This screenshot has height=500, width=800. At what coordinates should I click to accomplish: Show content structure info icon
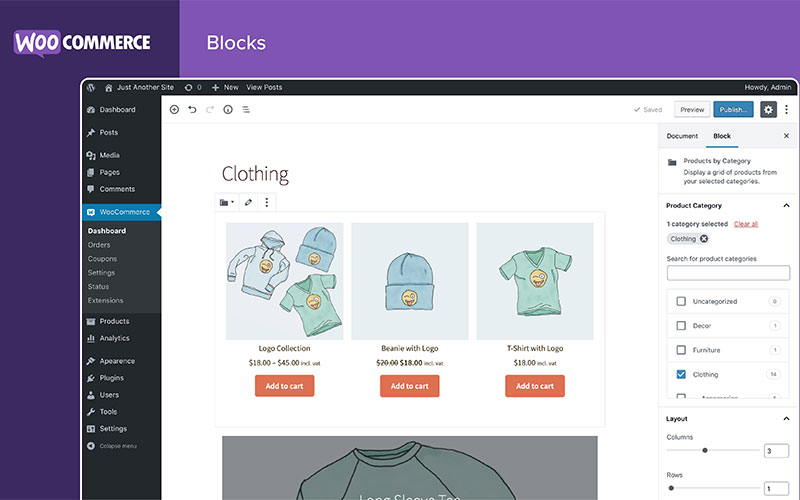(228, 109)
